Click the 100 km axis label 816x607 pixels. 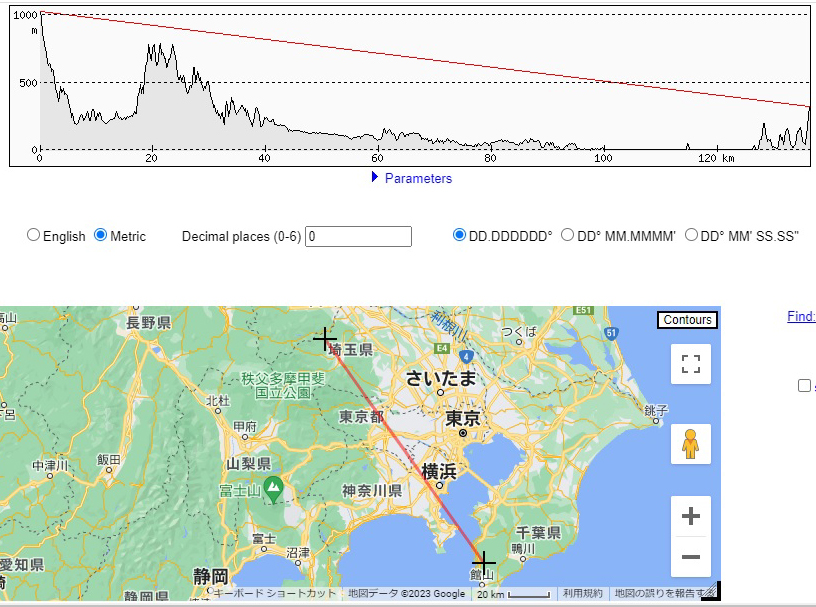click(x=603, y=158)
